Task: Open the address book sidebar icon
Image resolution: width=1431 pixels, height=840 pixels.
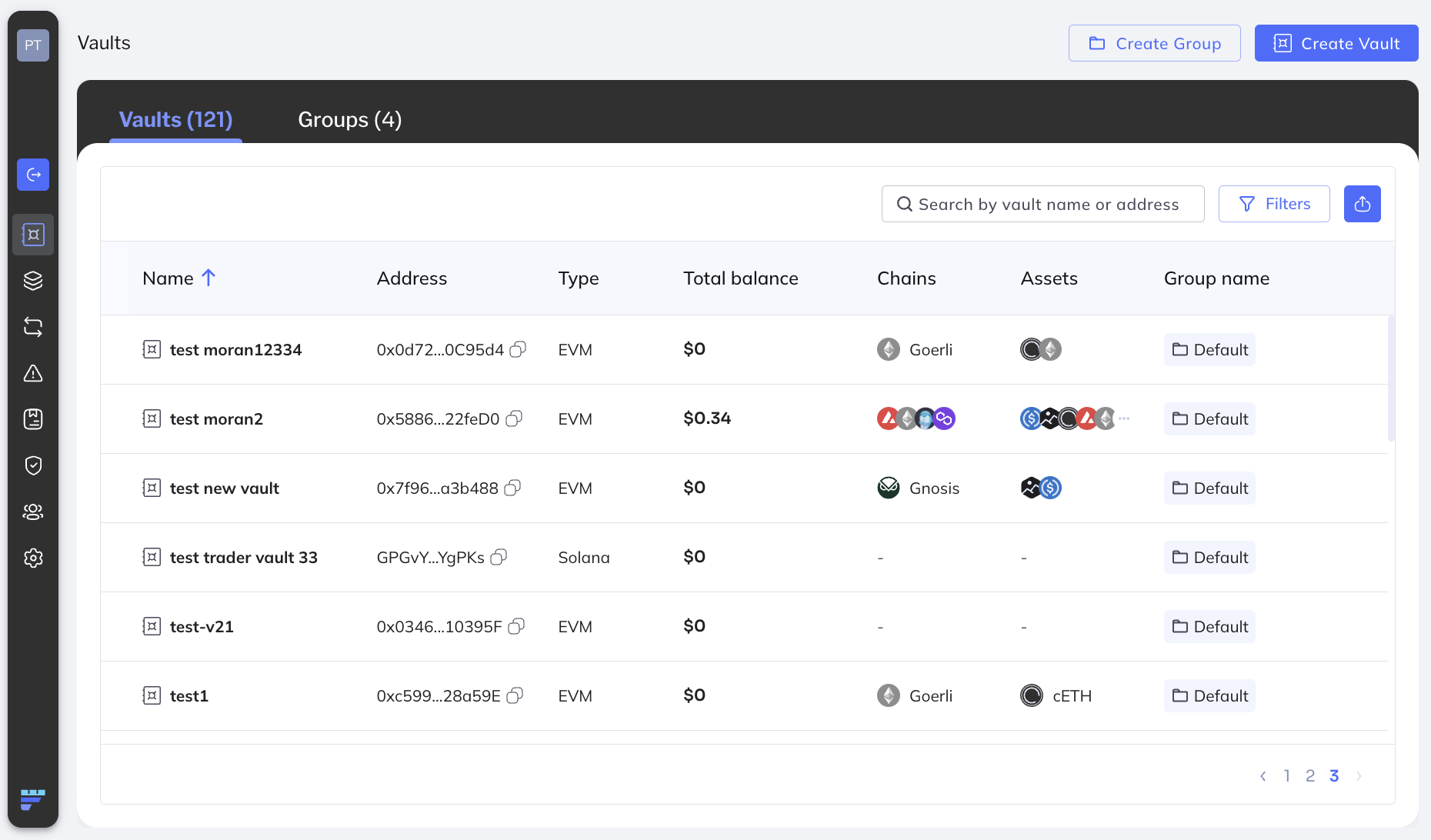Action: pyautogui.click(x=33, y=419)
